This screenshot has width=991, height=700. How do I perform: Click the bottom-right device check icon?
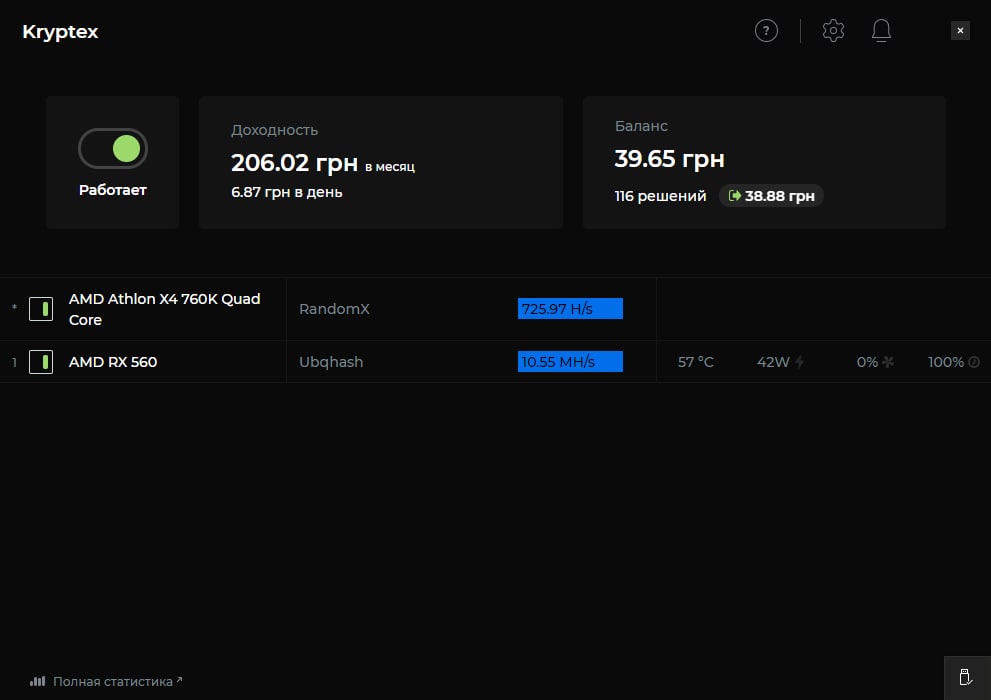coord(966,678)
